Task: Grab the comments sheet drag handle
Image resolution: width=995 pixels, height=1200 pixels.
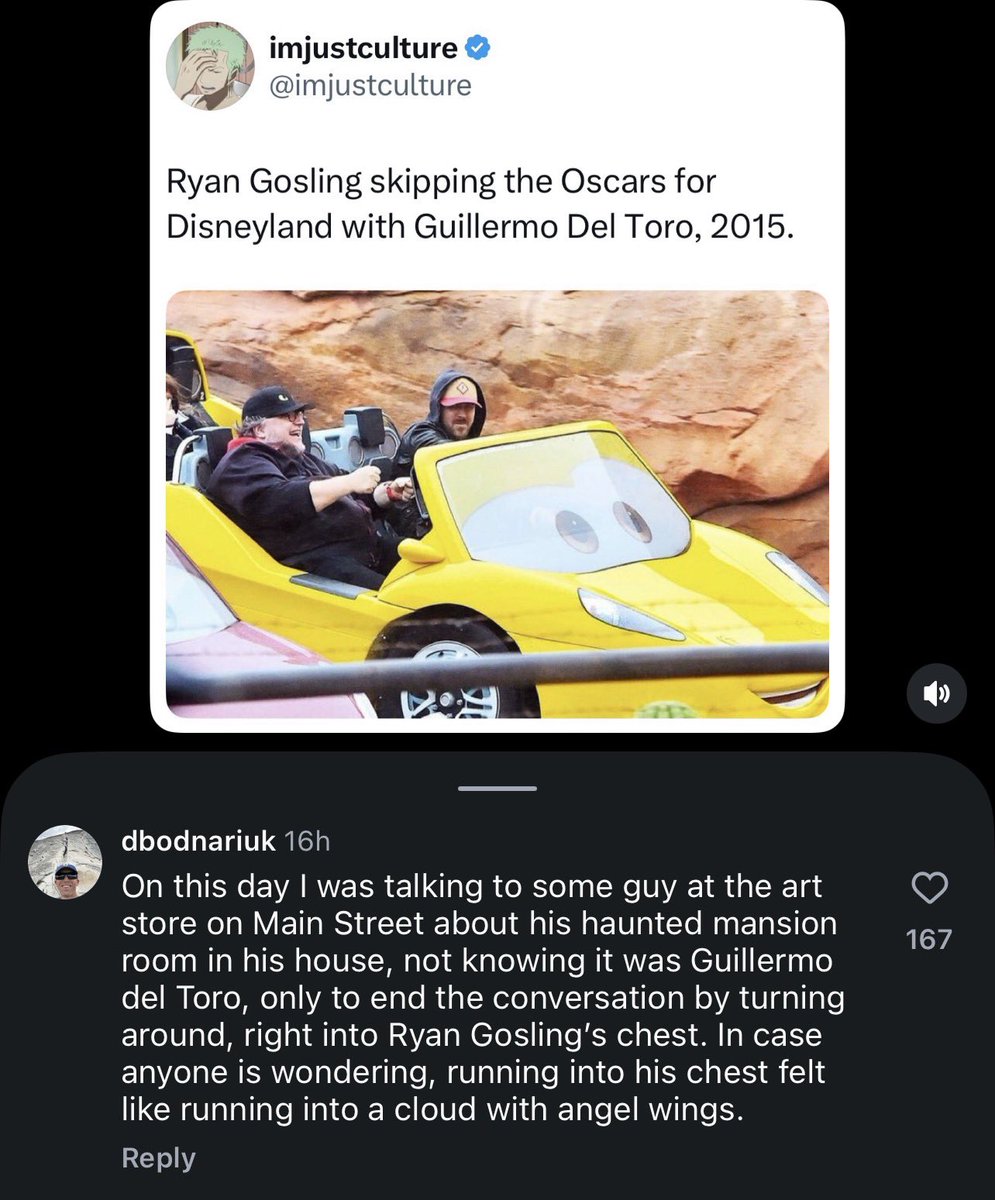Action: 497,787
